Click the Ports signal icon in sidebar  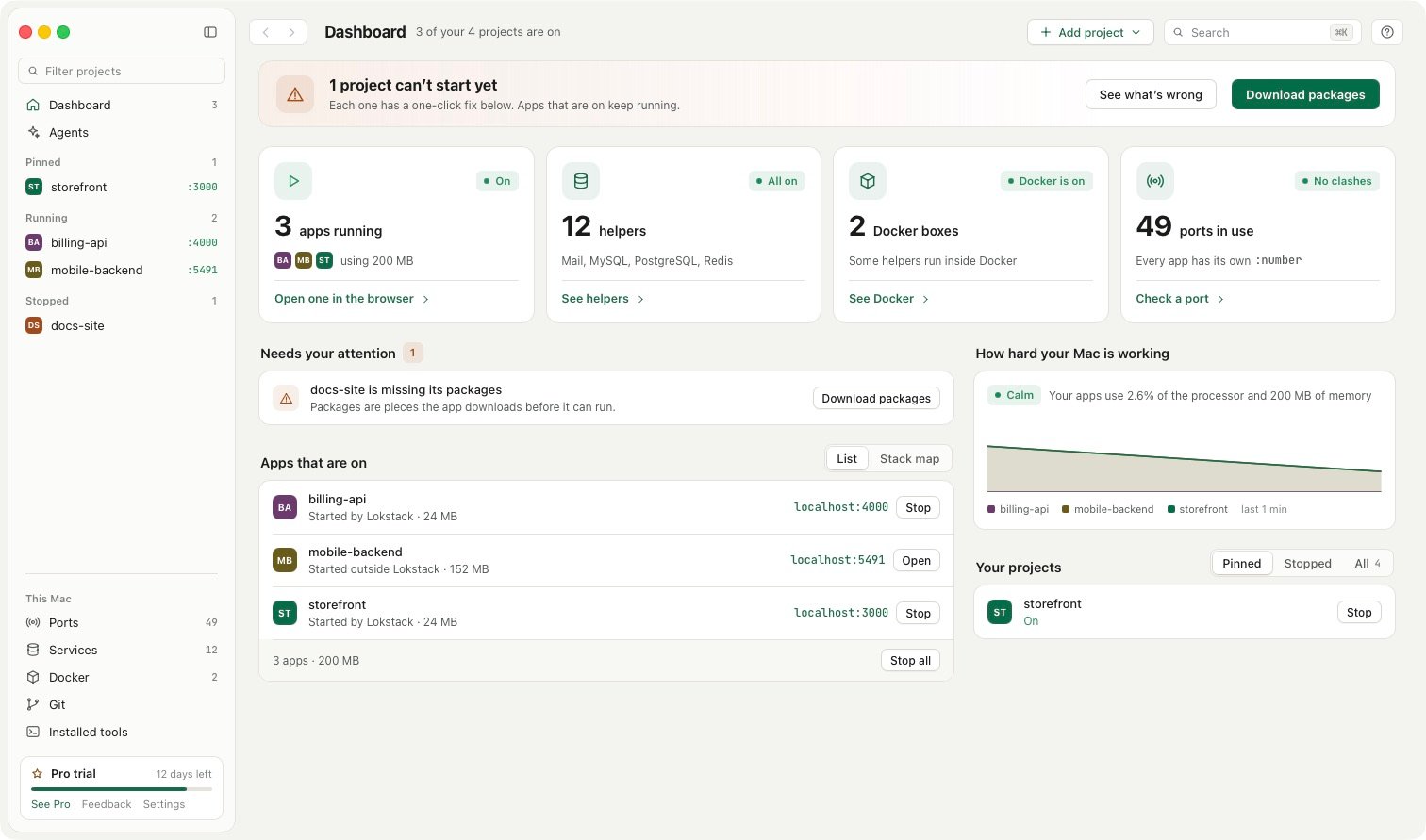pyautogui.click(x=33, y=622)
